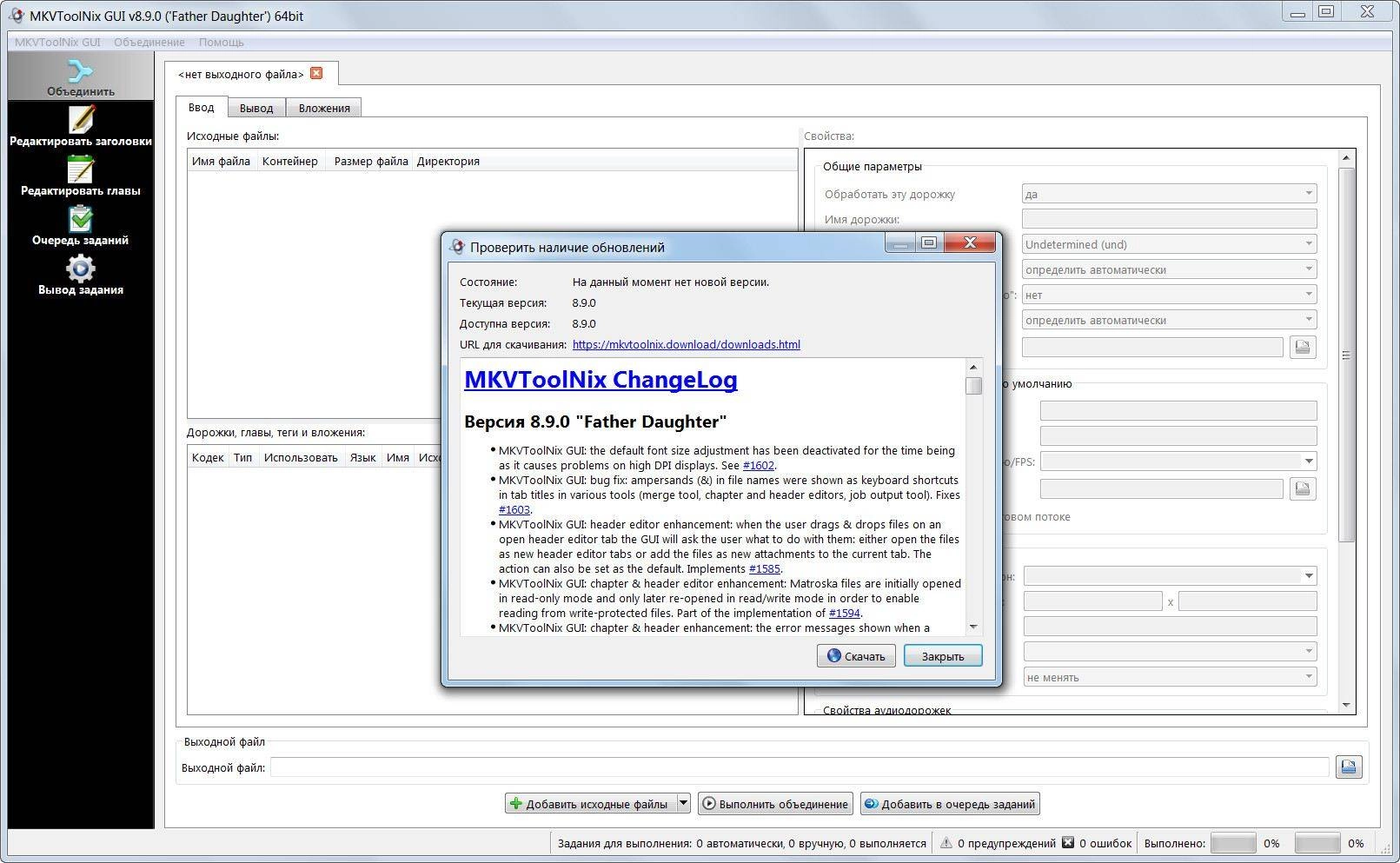
Task: Open the Merge (Объединить) tool in sidebar
Action: [81, 76]
